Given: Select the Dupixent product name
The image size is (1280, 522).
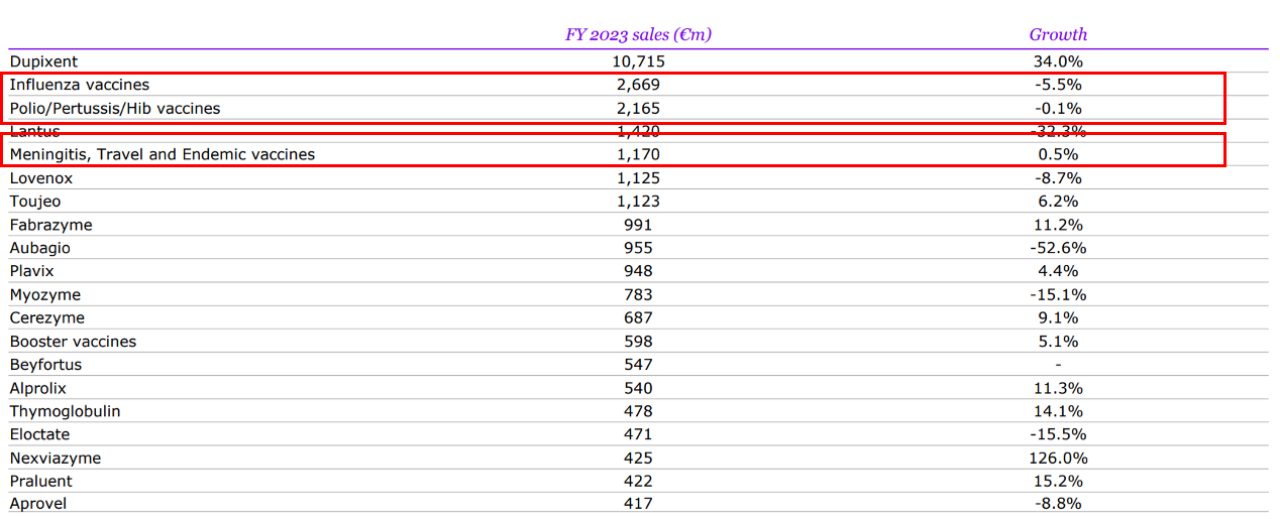Looking at the screenshot, I should tap(43, 62).
